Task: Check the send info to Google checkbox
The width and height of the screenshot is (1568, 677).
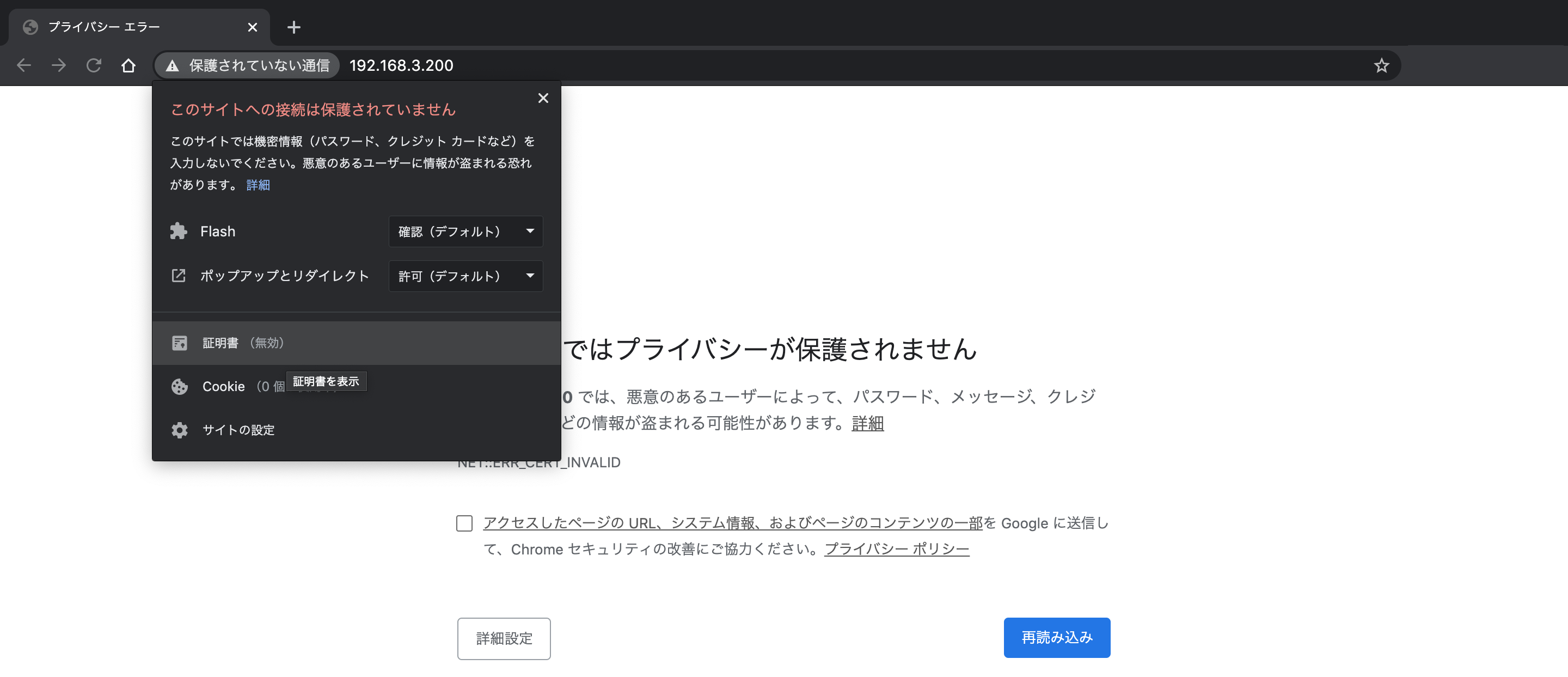Action: coord(464,523)
